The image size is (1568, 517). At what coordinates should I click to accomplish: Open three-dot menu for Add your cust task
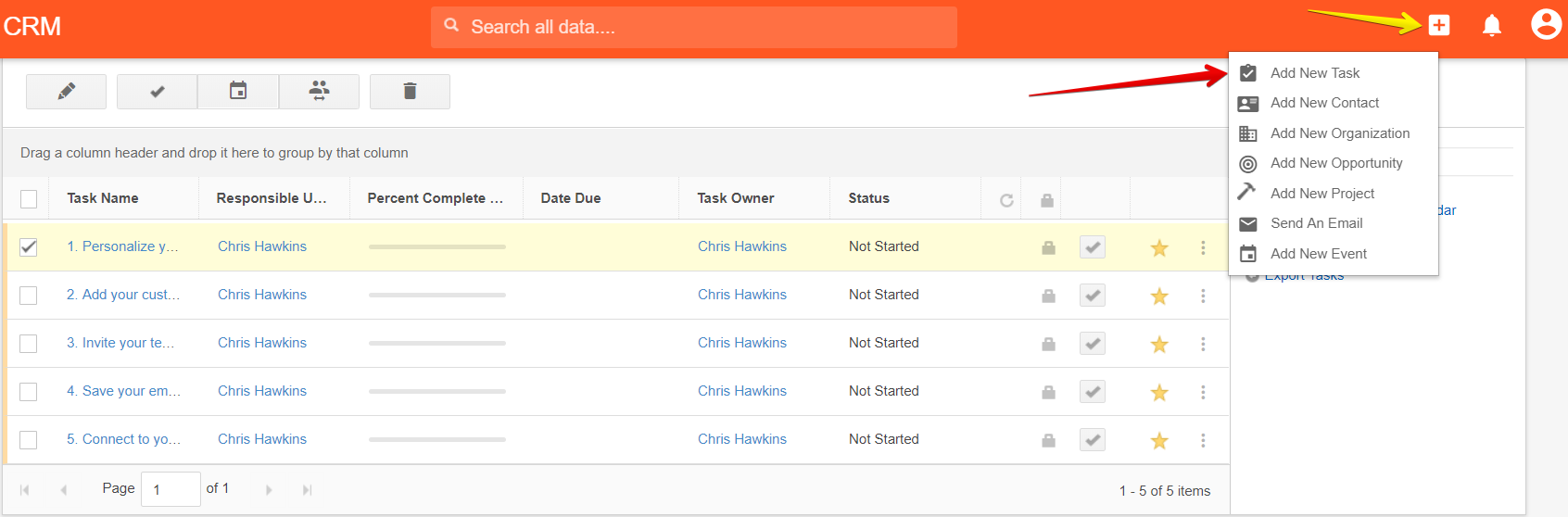point(1203,296)
